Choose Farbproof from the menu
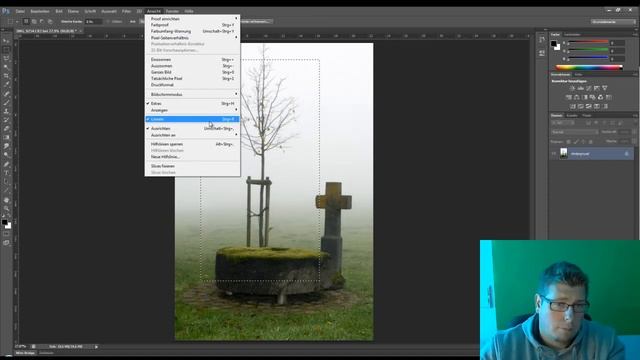 pos(192,25)
